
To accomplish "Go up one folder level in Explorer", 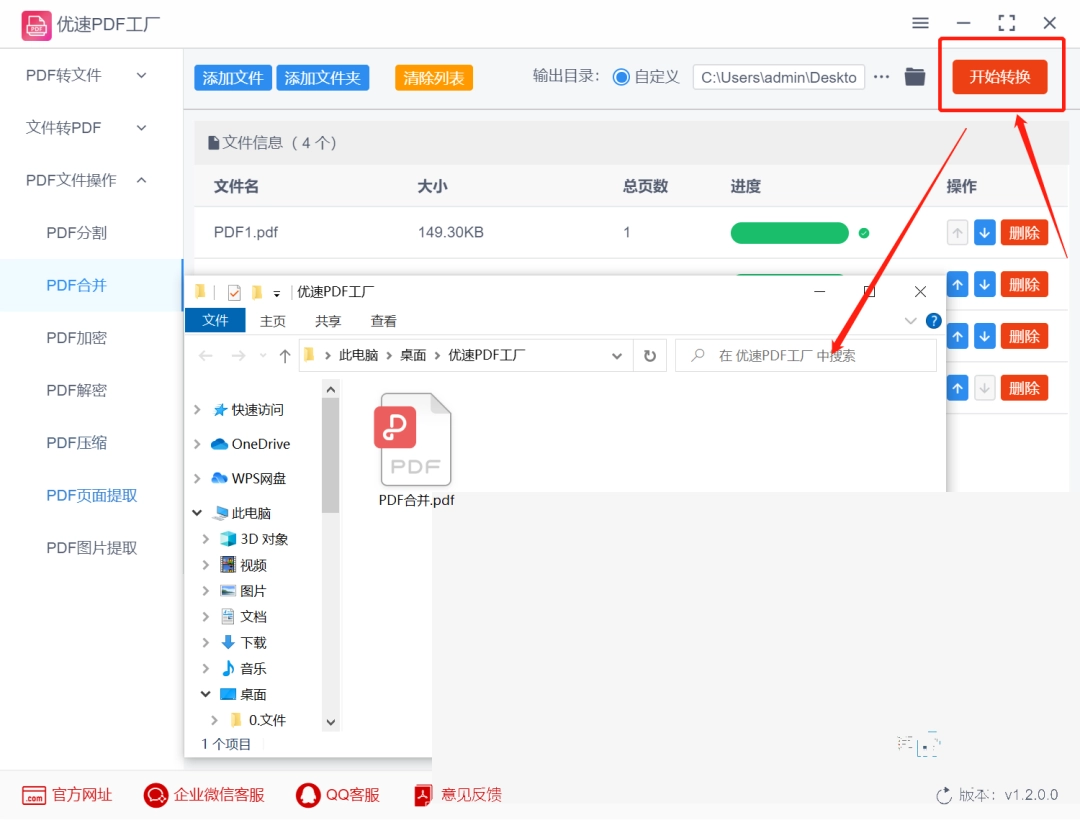I will [x=284, y=356].
